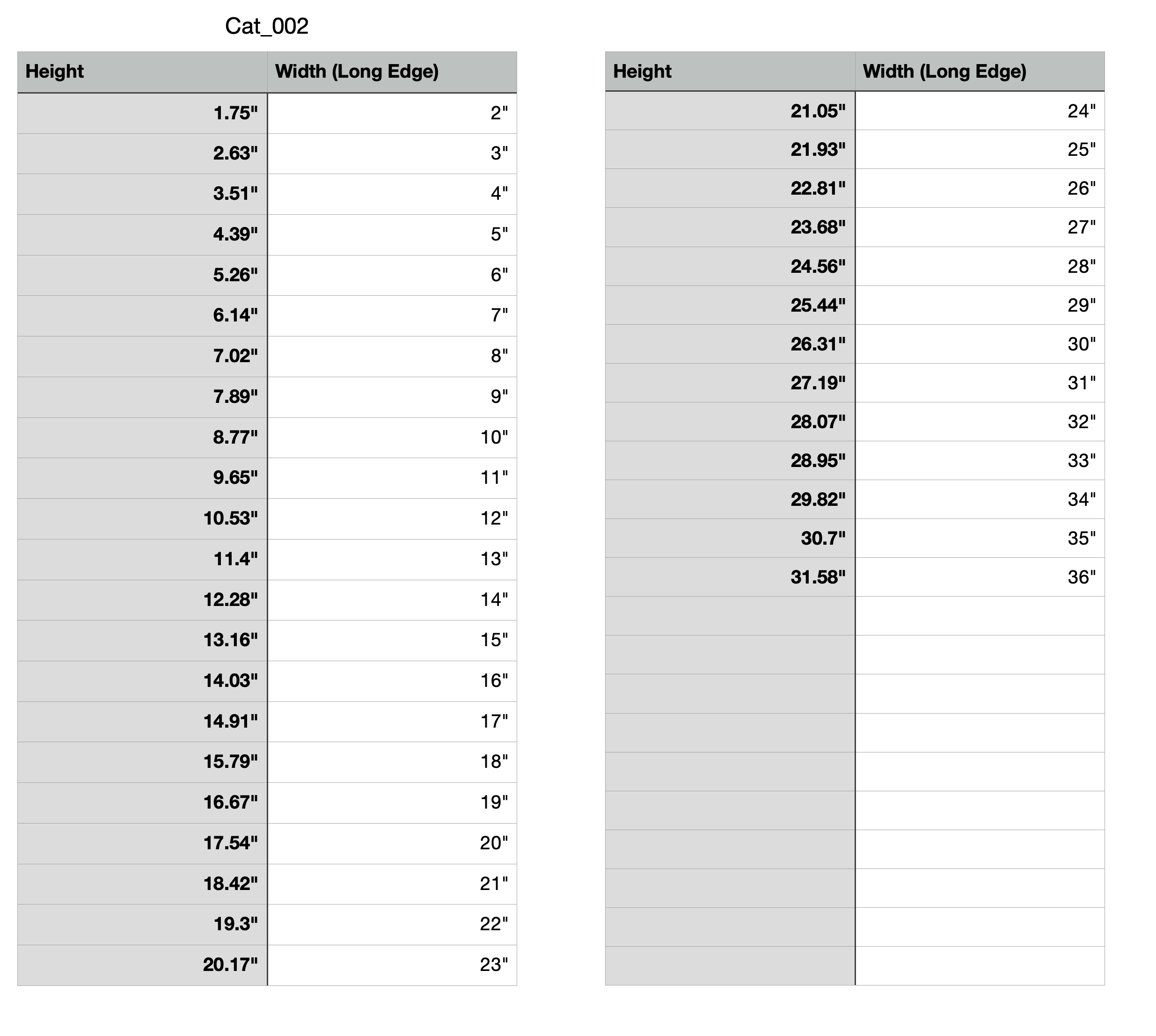This screenshot has height=1036, width=1156.
Task: Click the 28.07" height cell
Action: coord(730,422)
